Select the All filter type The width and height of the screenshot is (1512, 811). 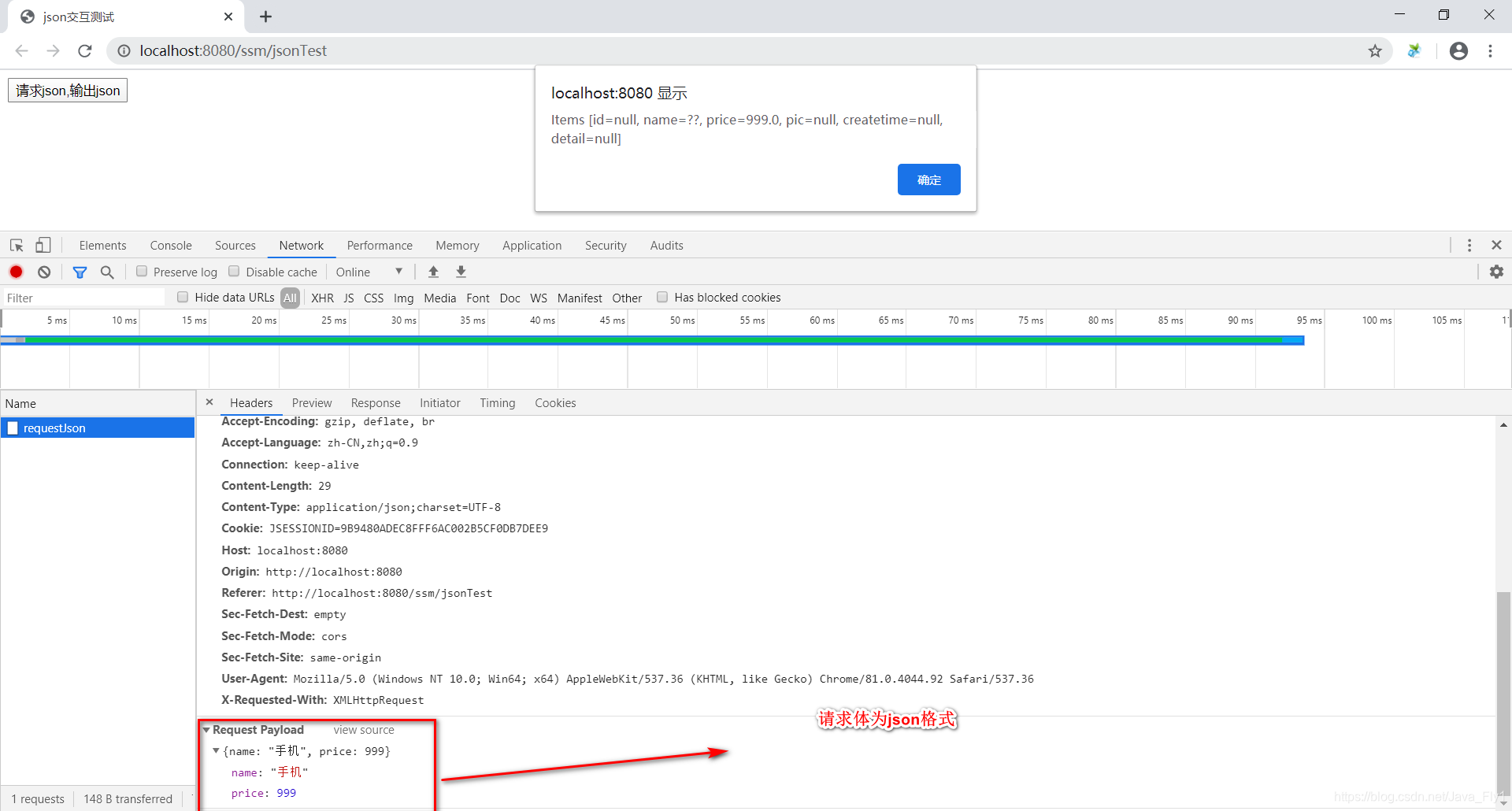pyautogui.click(x=291, y=298)
